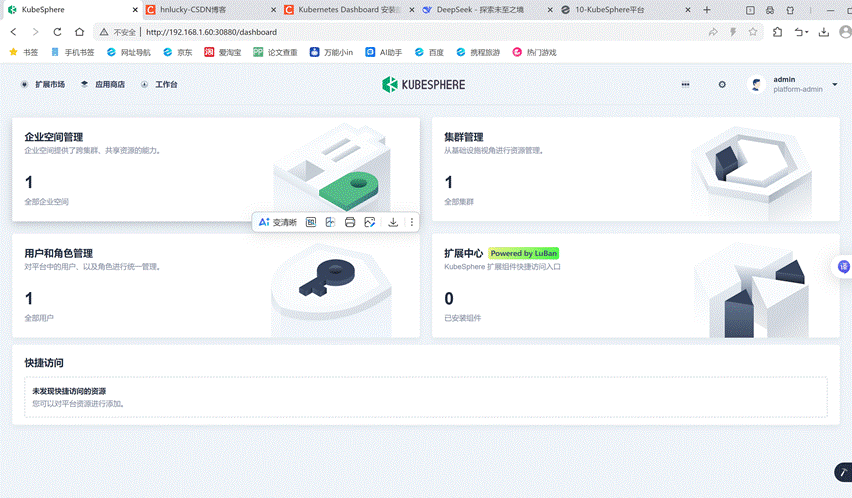
Task: Open the 论文查重 bookmark
Action: [275, 52]
